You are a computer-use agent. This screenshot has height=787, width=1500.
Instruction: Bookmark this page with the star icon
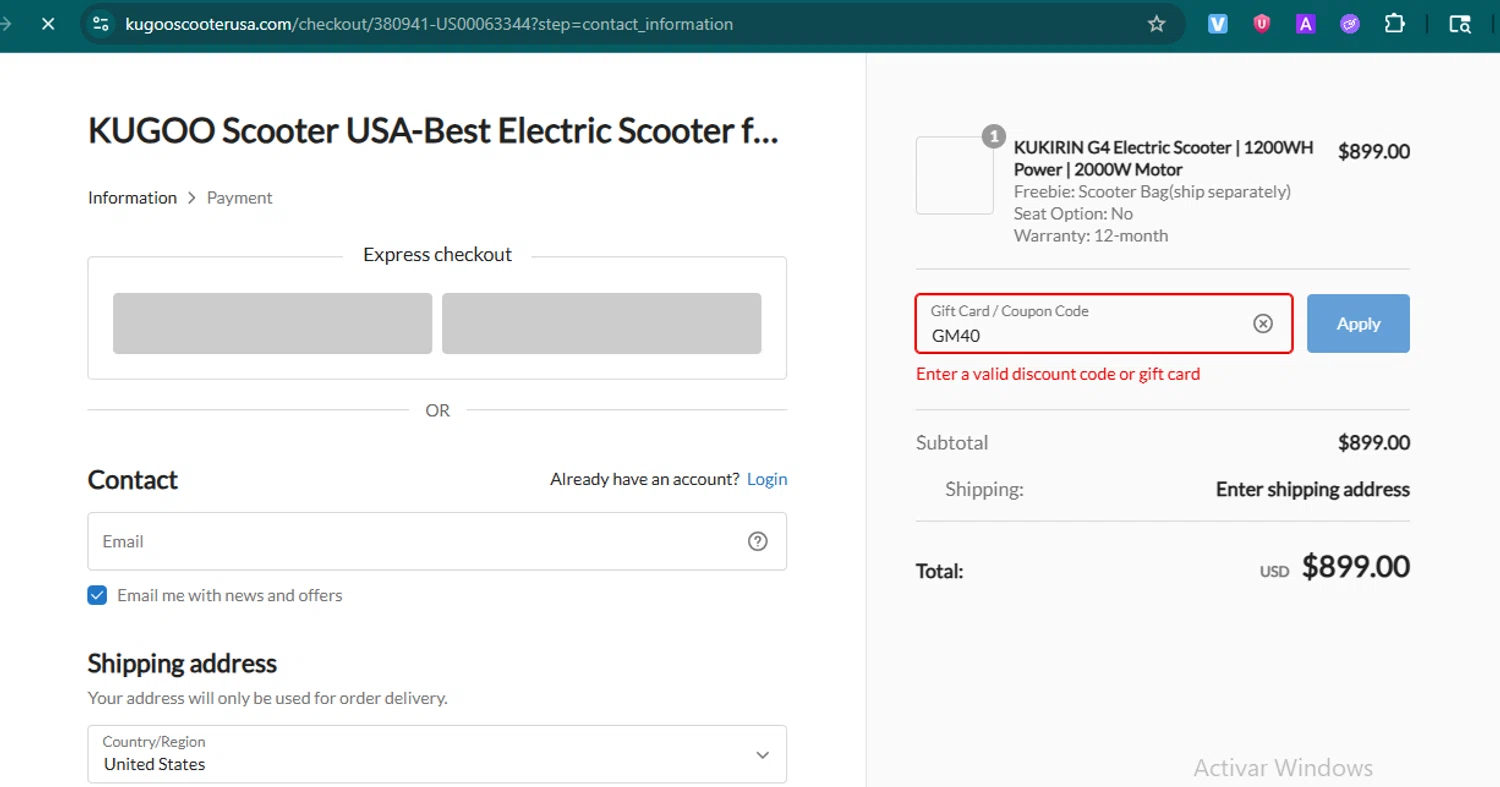click(x=1157, y=23)
